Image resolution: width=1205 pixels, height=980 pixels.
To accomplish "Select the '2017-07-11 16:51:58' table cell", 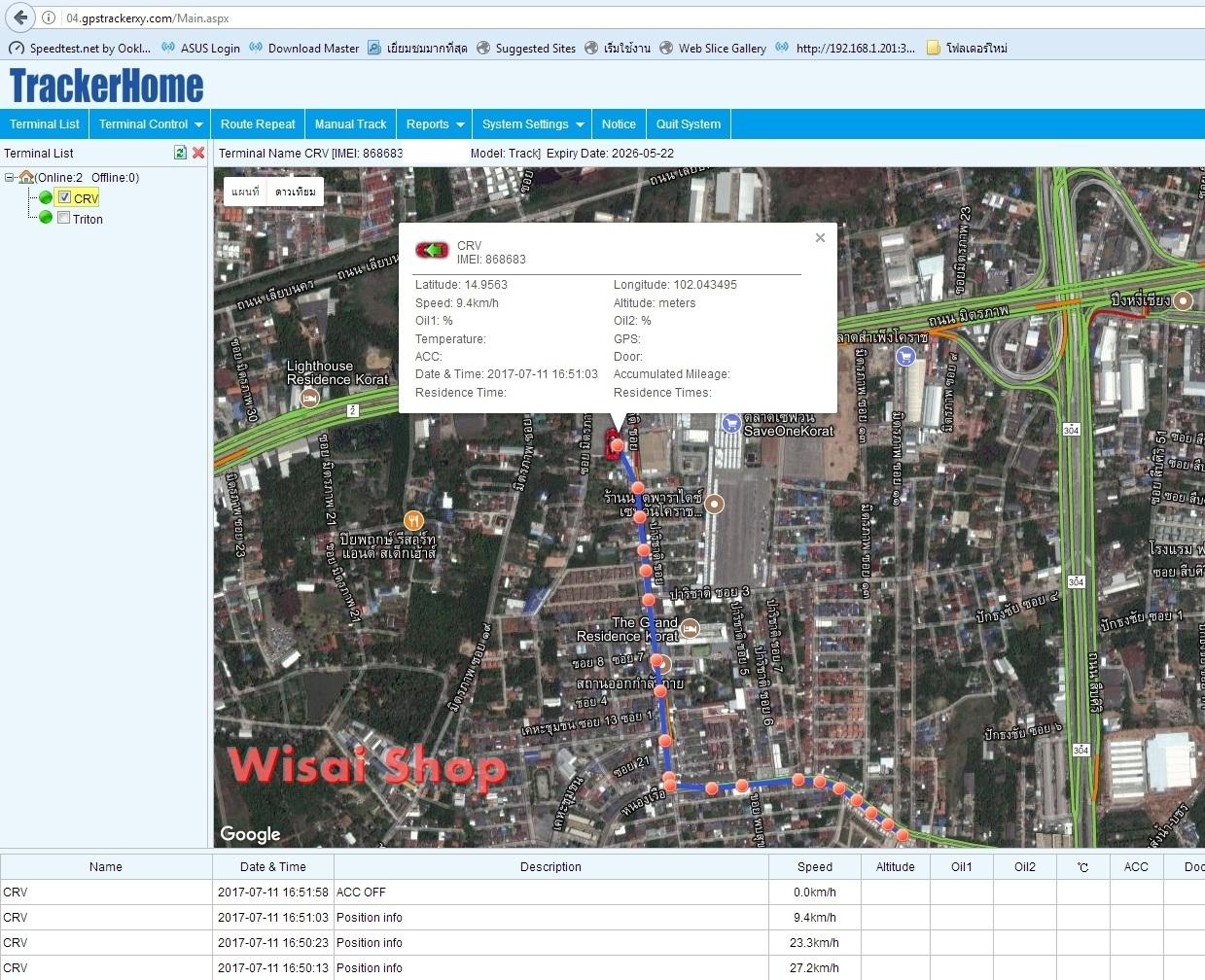I will point(273,892).
